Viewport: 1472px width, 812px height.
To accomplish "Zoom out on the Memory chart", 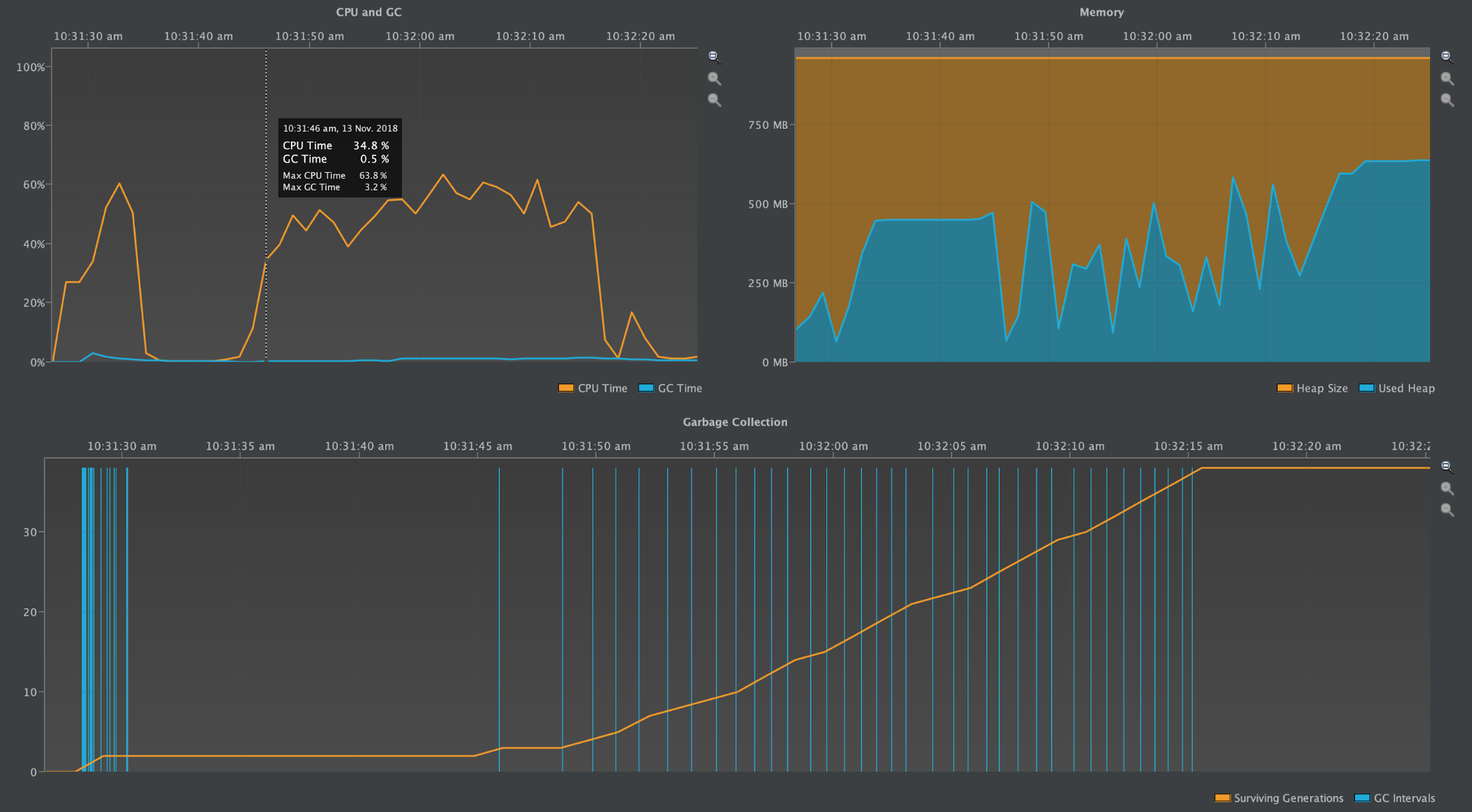I will pos(1446,99).
